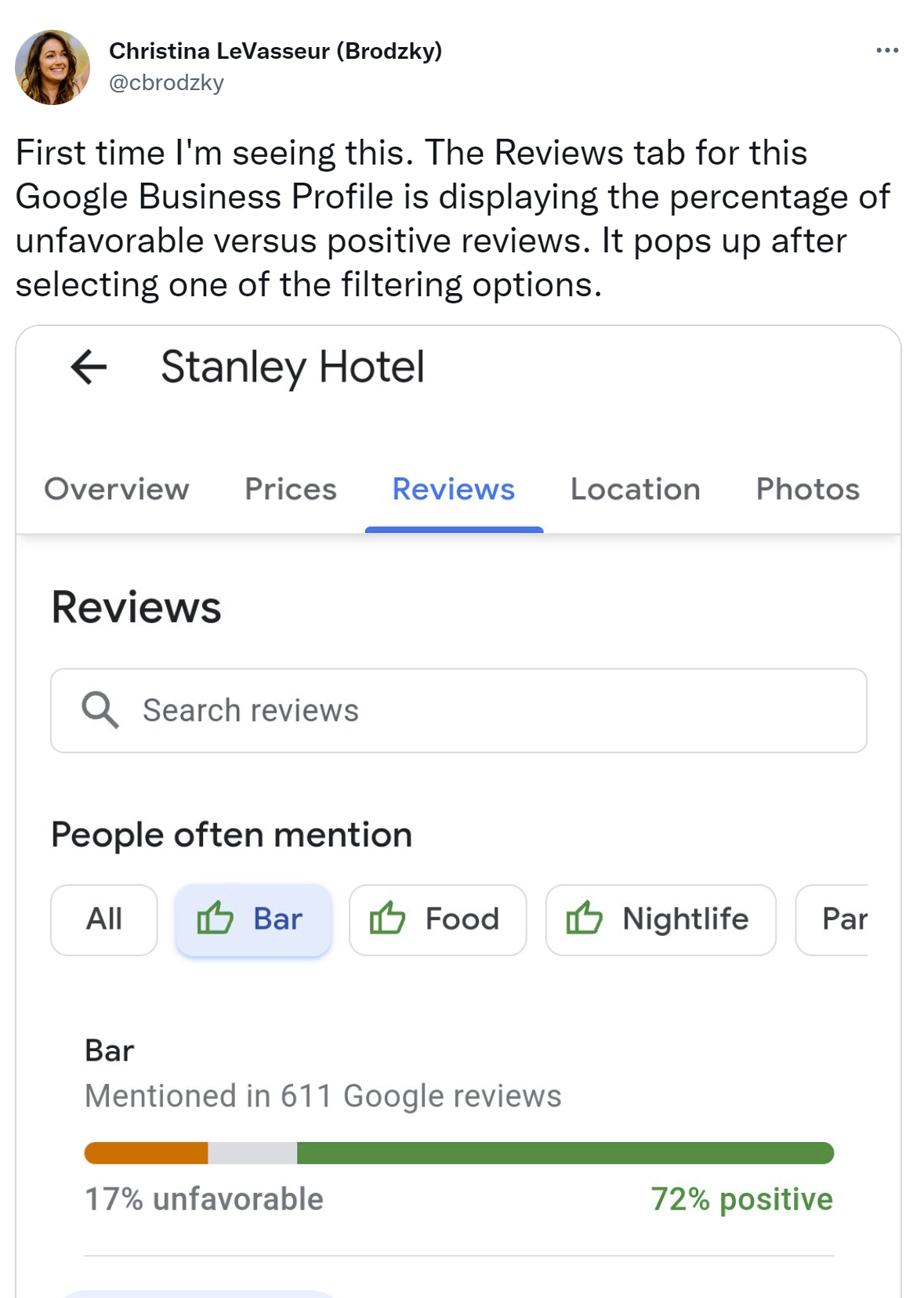Open the Prices tab

291,489
